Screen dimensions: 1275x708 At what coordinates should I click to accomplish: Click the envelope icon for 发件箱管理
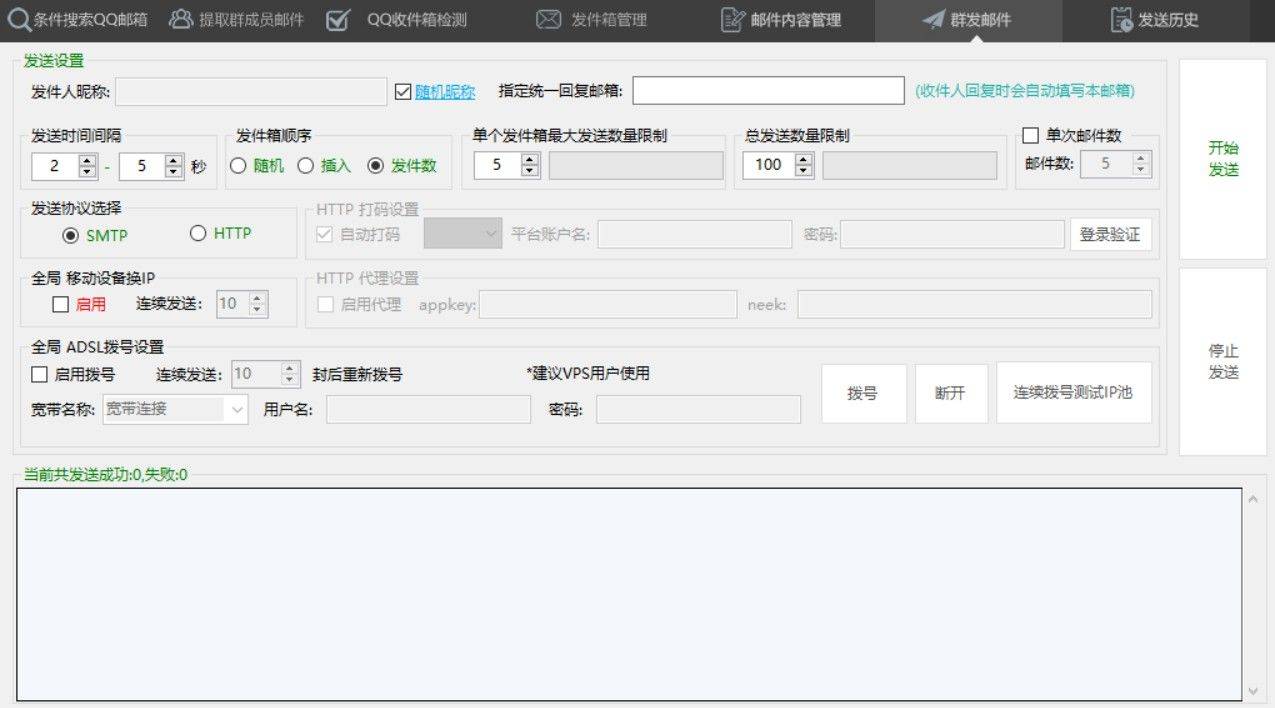[x=547, y=19]
